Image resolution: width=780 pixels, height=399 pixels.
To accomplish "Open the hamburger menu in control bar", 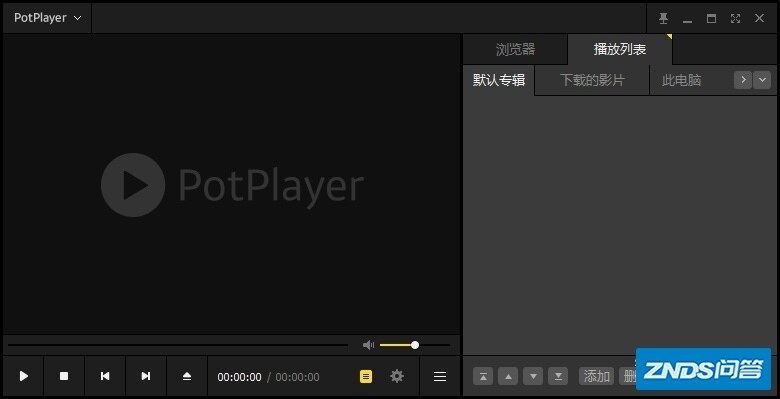I will tap(440, 377).
